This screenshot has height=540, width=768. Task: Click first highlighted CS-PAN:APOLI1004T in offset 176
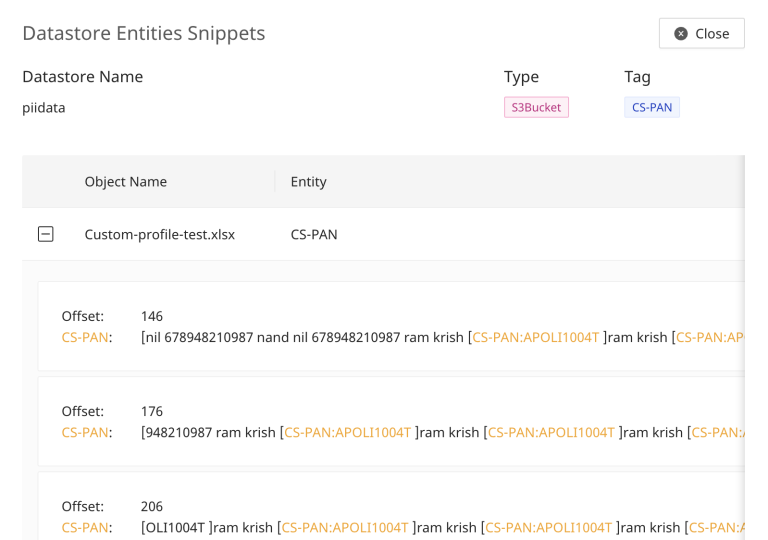(347, 432)
